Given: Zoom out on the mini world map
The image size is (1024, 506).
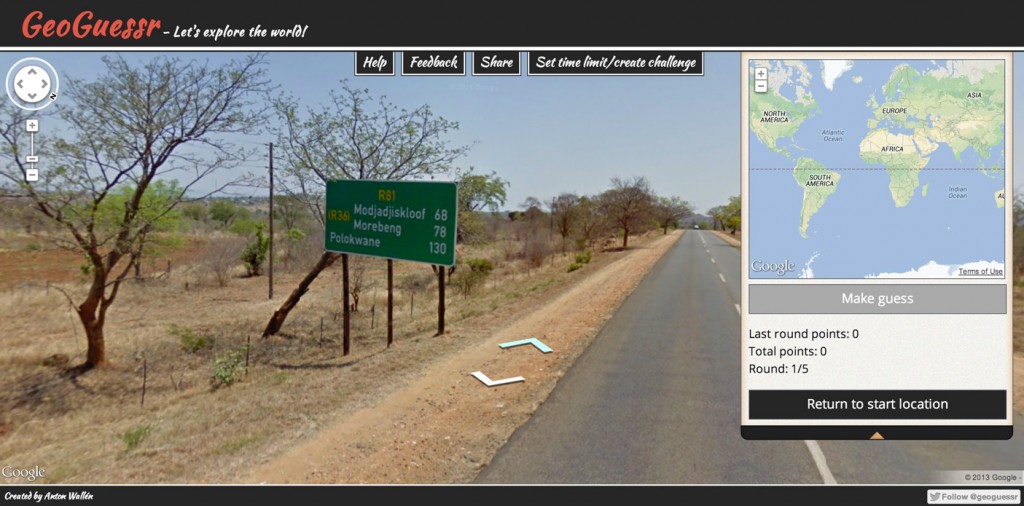Looking at the screenshot, I should pyautogui.click(x=760, y=86).
